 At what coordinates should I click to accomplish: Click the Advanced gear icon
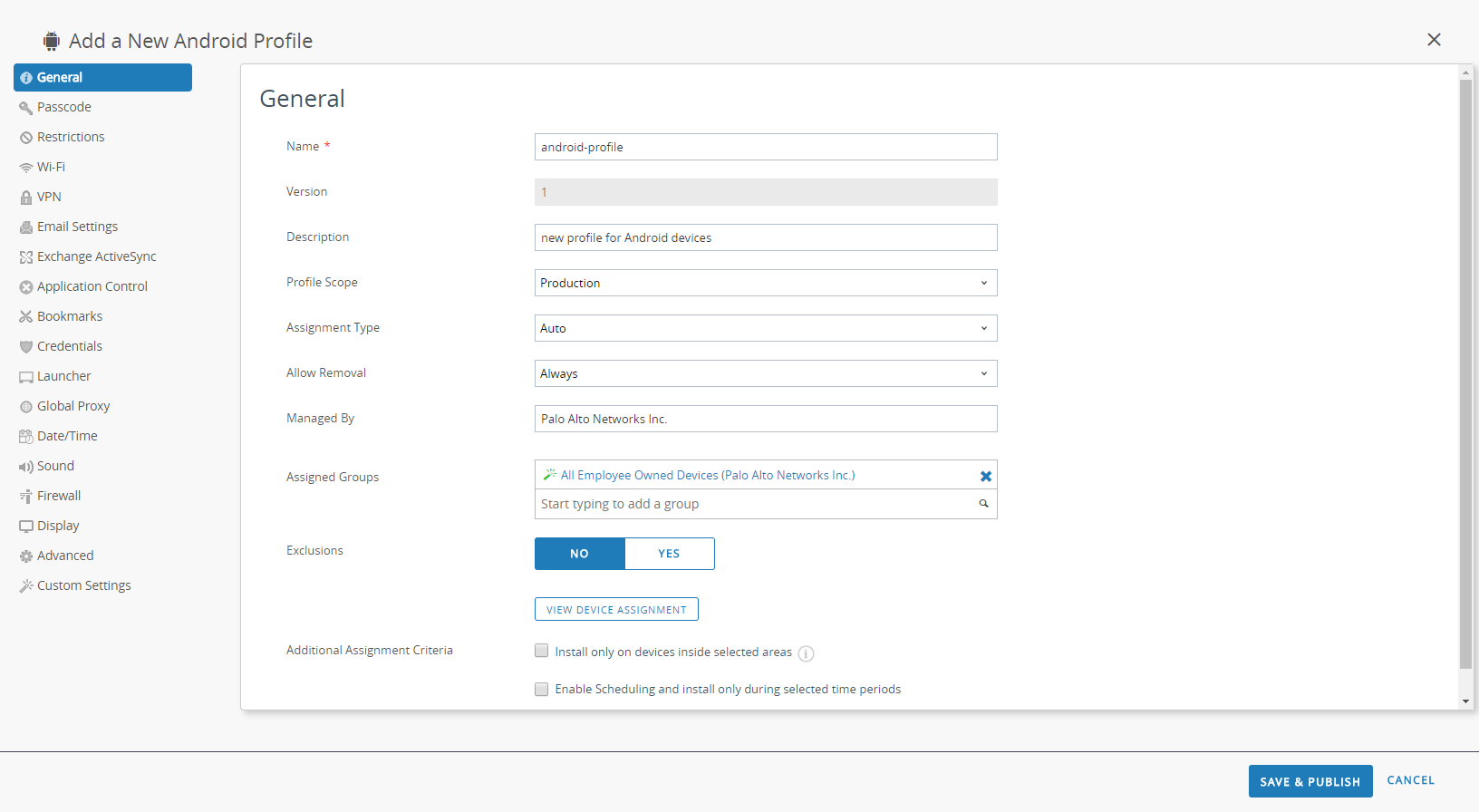[x=26, y=556]
